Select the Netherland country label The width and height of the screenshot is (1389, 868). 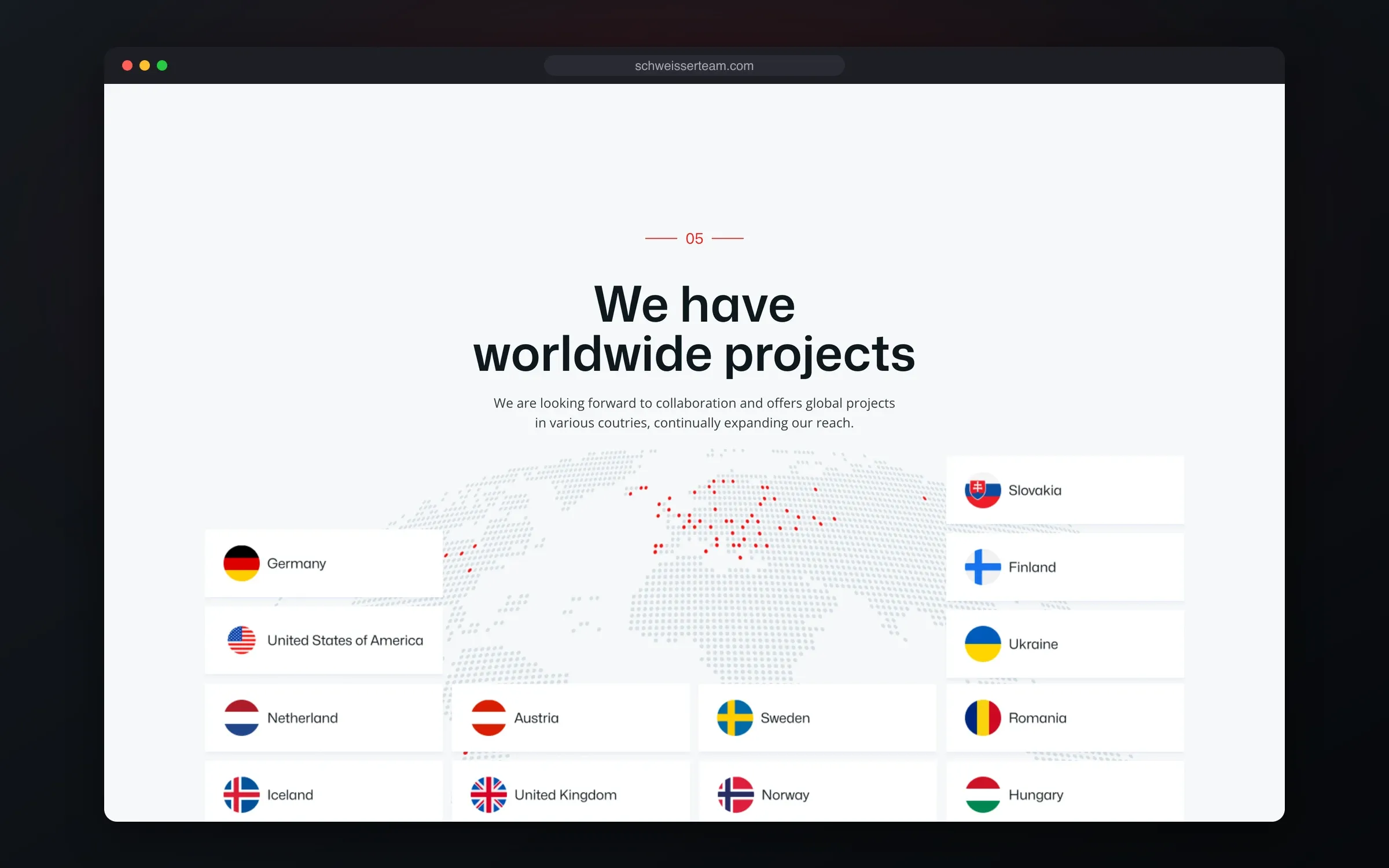pos(302,718)
